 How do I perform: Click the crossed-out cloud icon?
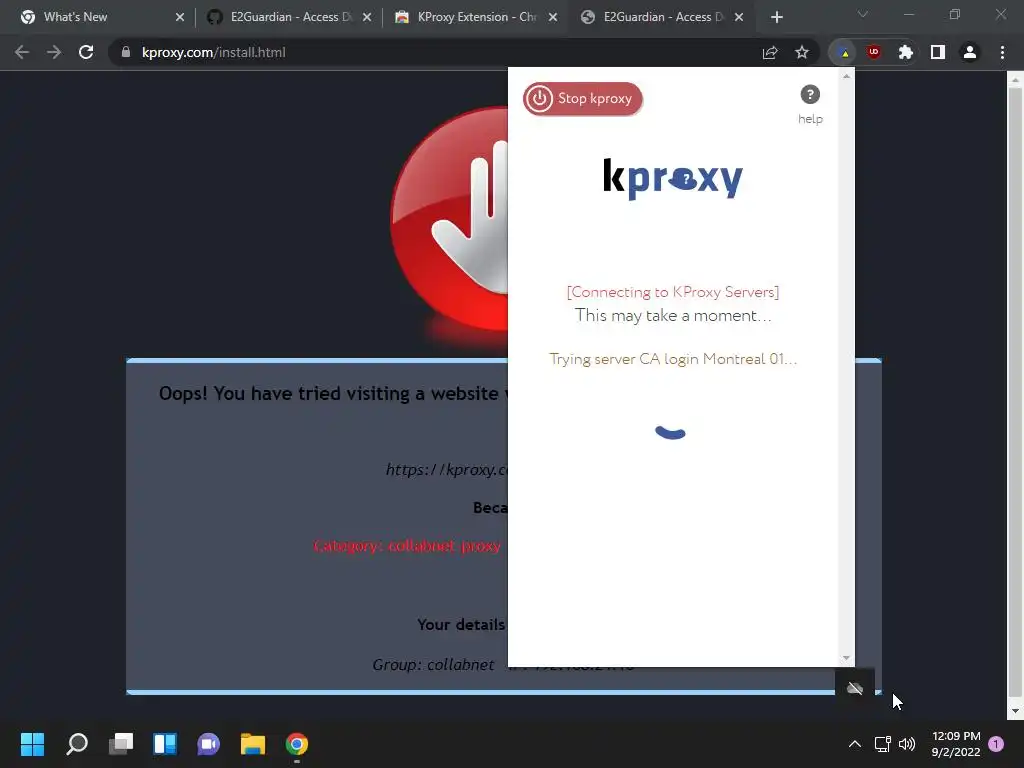[x=855, y=688]
